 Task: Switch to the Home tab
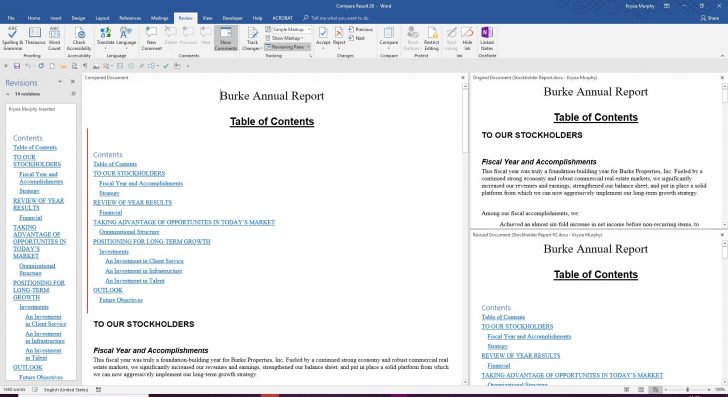tap(34, 18)
